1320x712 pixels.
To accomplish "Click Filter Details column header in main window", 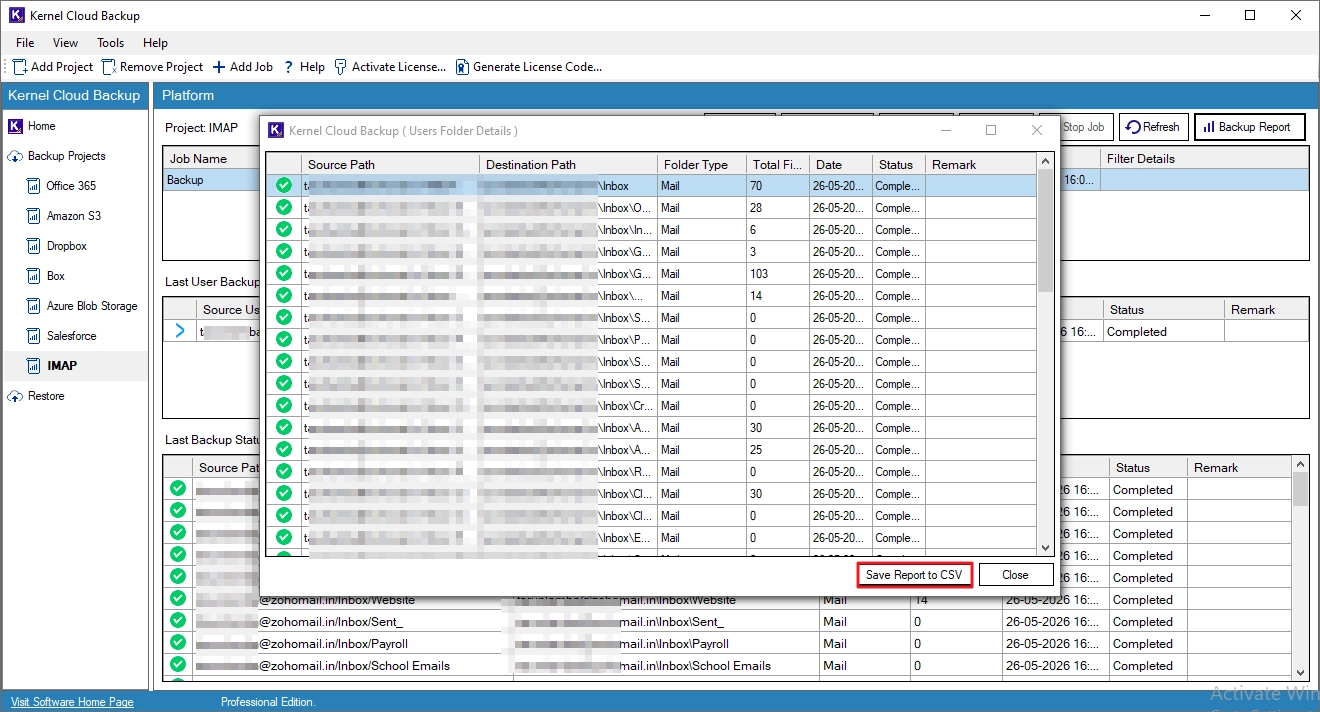I will coord(1204,158).
